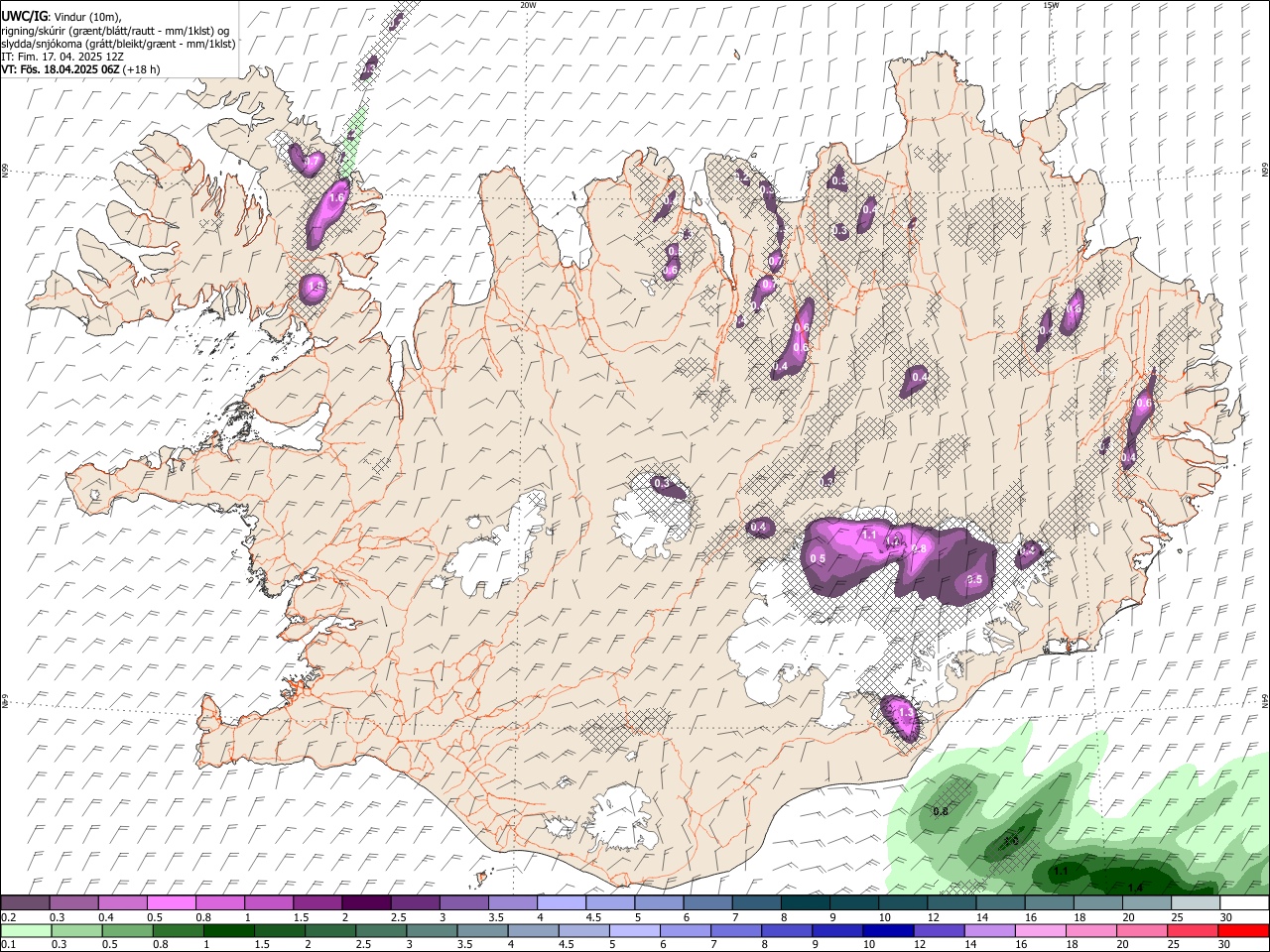This screenshot has height=952, width=1270.
Task: Click the 1.6 snow value in the Westfjords
Action: point(336,198)
